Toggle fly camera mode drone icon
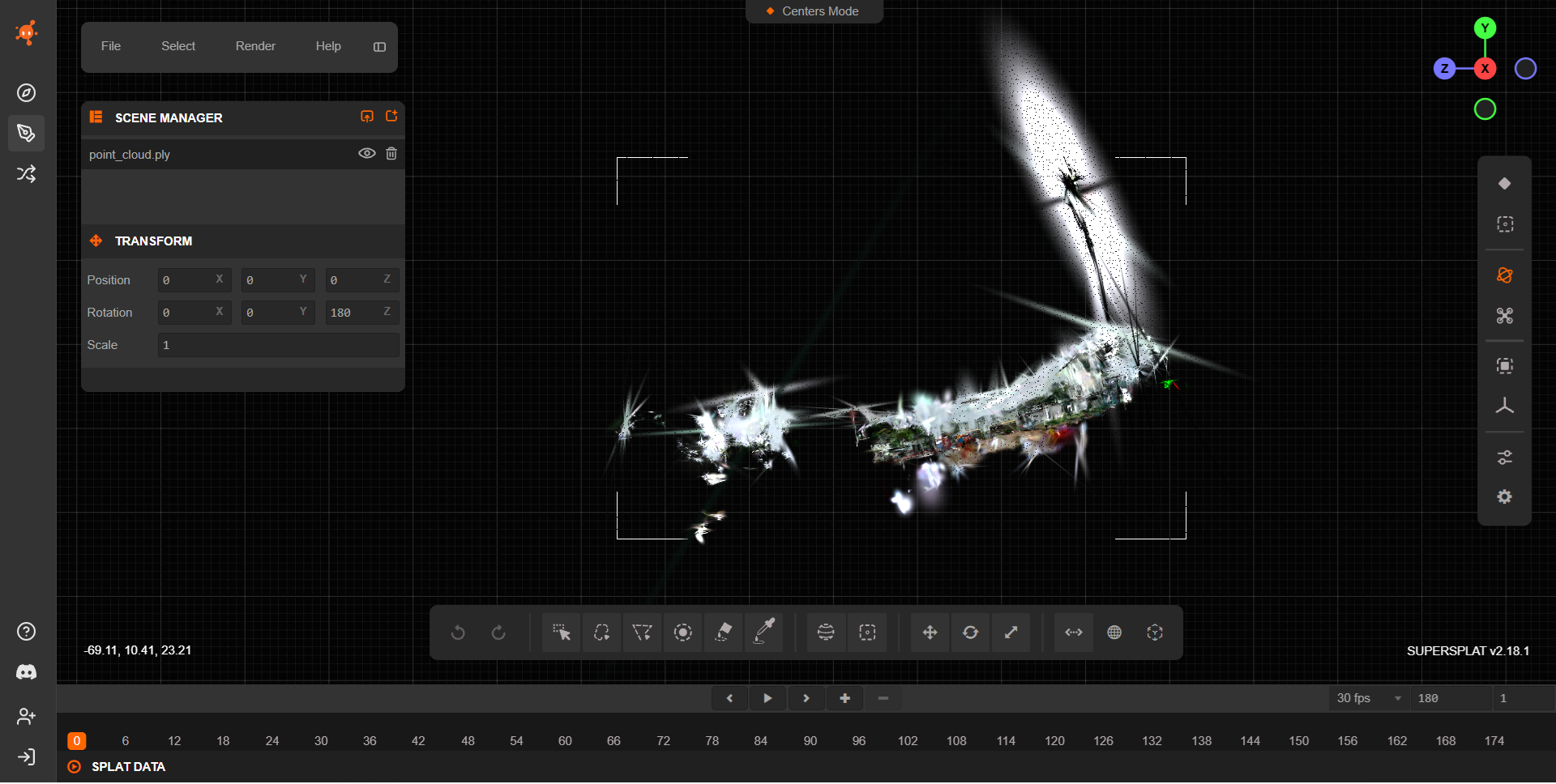 (1505, 316)
